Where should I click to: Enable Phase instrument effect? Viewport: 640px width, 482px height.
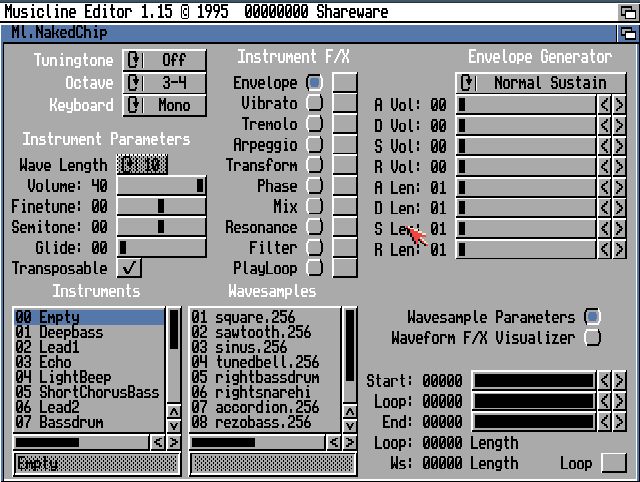(314, 186)
